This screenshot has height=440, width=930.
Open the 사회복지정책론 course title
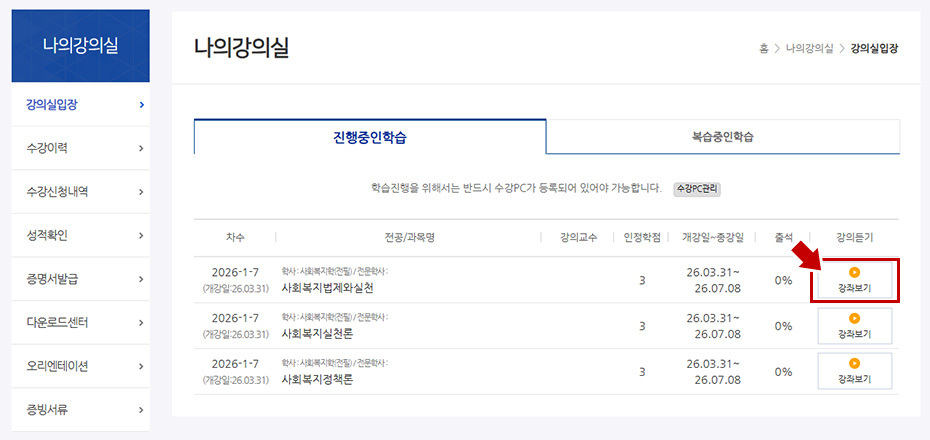click(x=318, y=380)
